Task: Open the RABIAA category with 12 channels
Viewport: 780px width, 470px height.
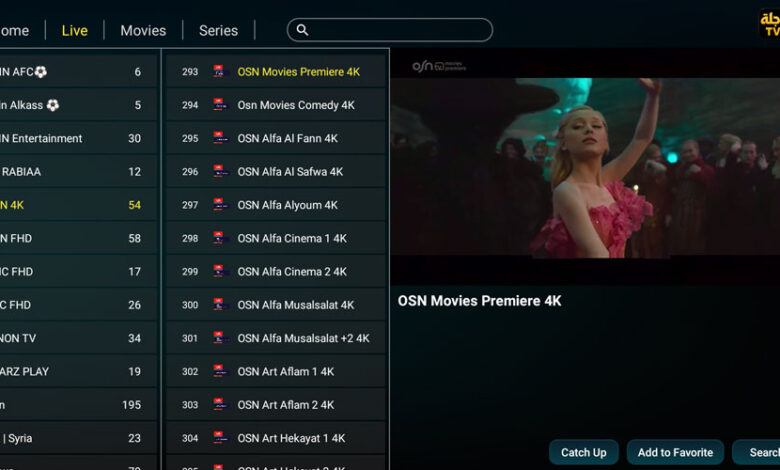Action: (75, 172)
